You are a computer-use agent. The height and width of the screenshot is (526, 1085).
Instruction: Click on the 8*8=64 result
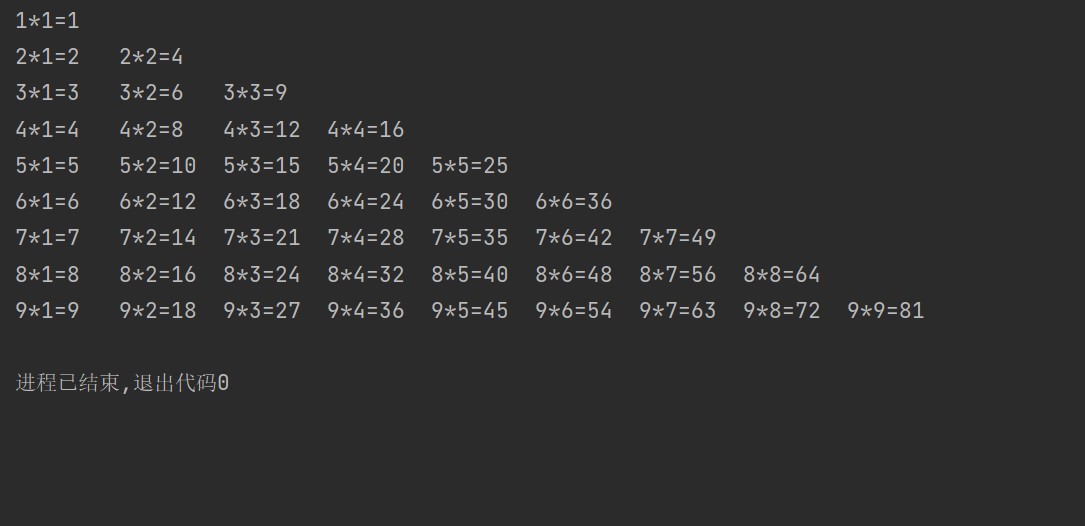(x=781, y=274)
